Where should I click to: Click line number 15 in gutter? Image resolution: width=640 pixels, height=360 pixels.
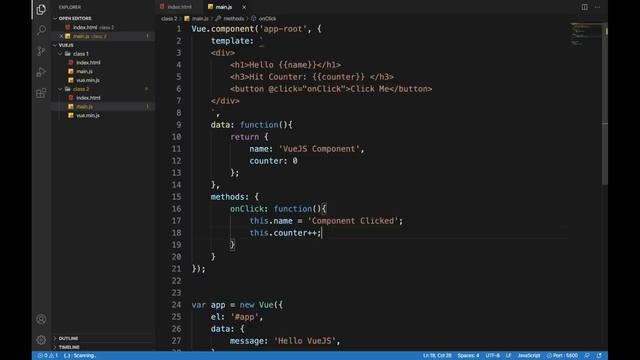(176, 197)
